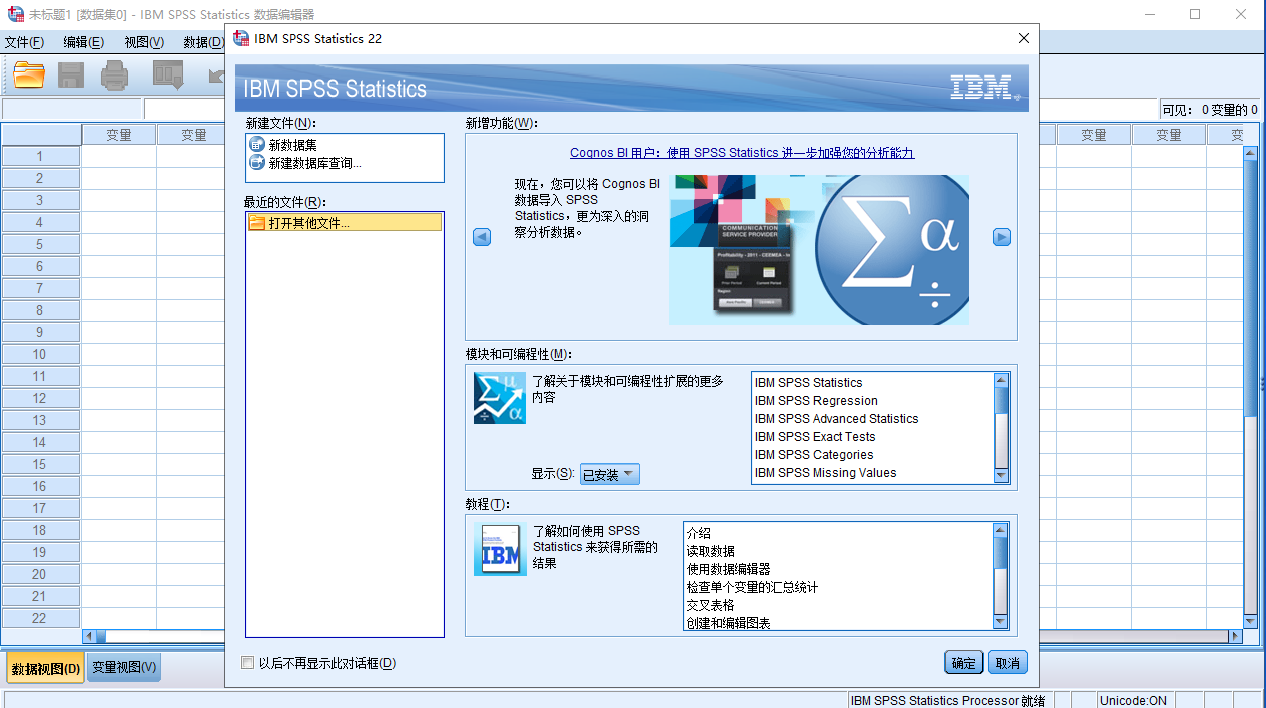This screenshot has height=708, width=1266.
Task: Click the 取消 button
Action: coord(1007,663)
